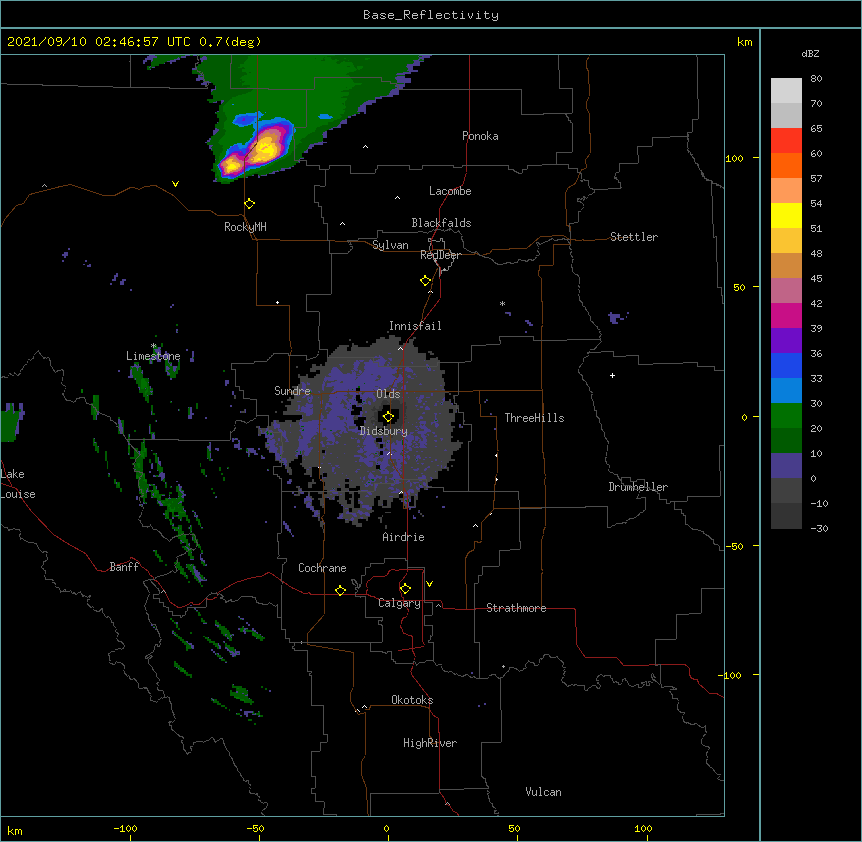Click the Banff town label
The height and width of the screenshot is (842, 862).
[124, 567]
